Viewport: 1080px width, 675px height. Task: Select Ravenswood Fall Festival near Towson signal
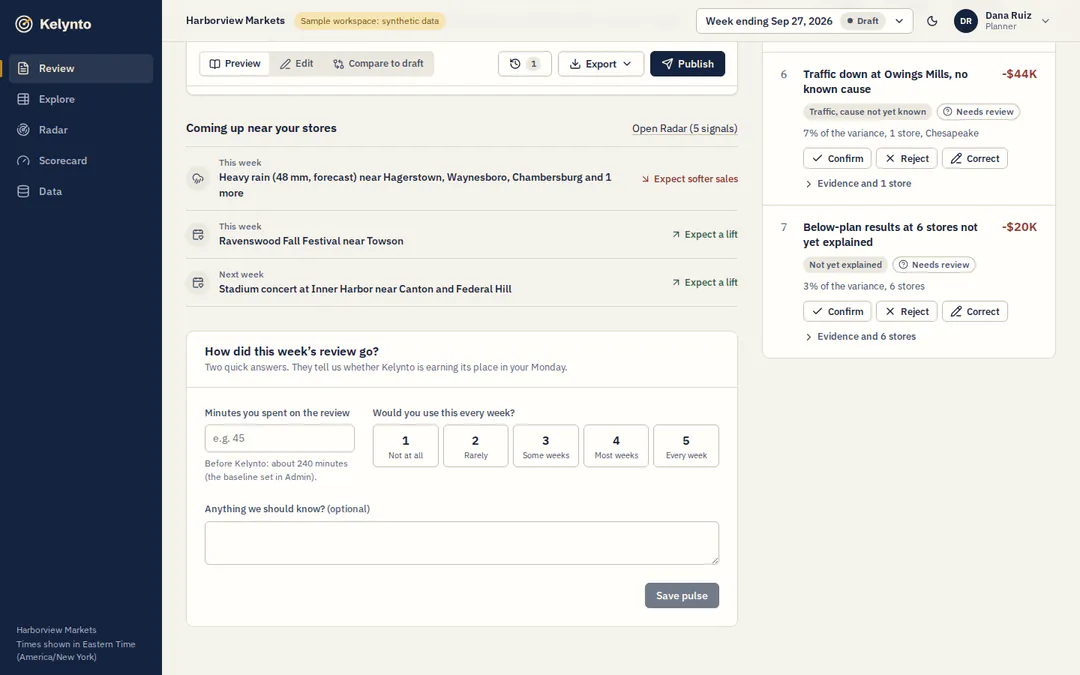[461, 234]
